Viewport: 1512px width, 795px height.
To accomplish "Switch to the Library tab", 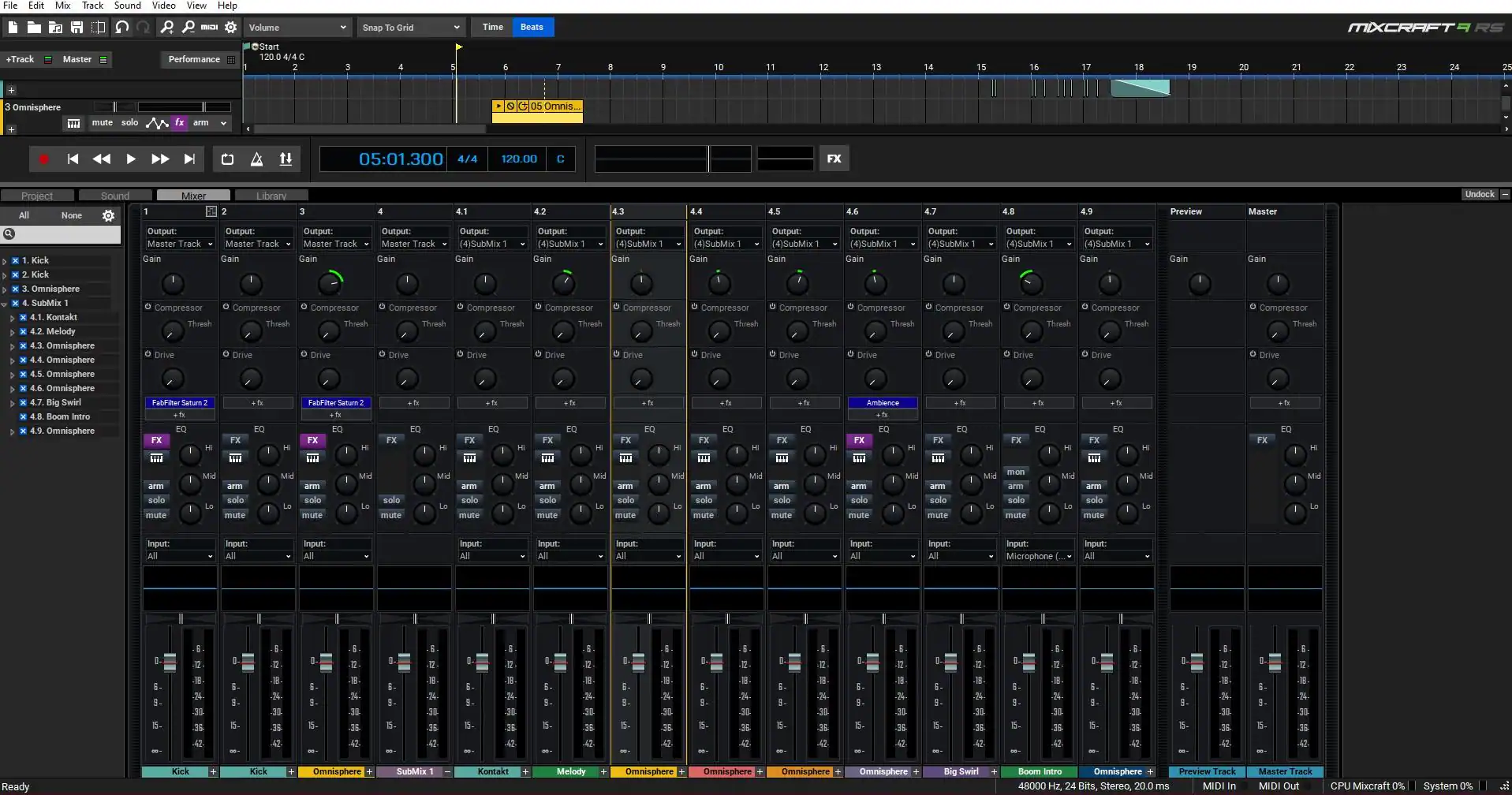I will pos(271,196).
